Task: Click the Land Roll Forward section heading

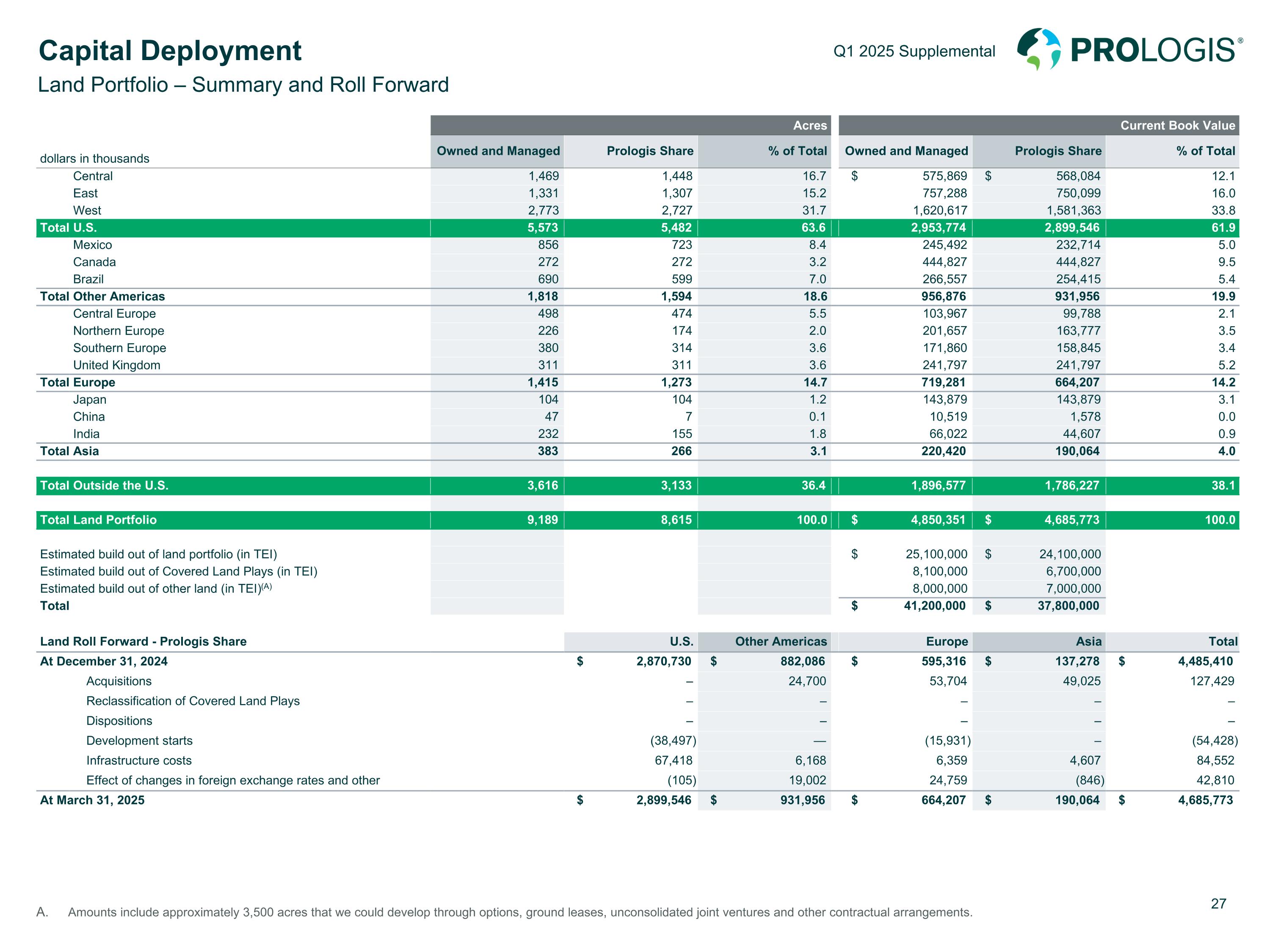Action: pos(143,641)
